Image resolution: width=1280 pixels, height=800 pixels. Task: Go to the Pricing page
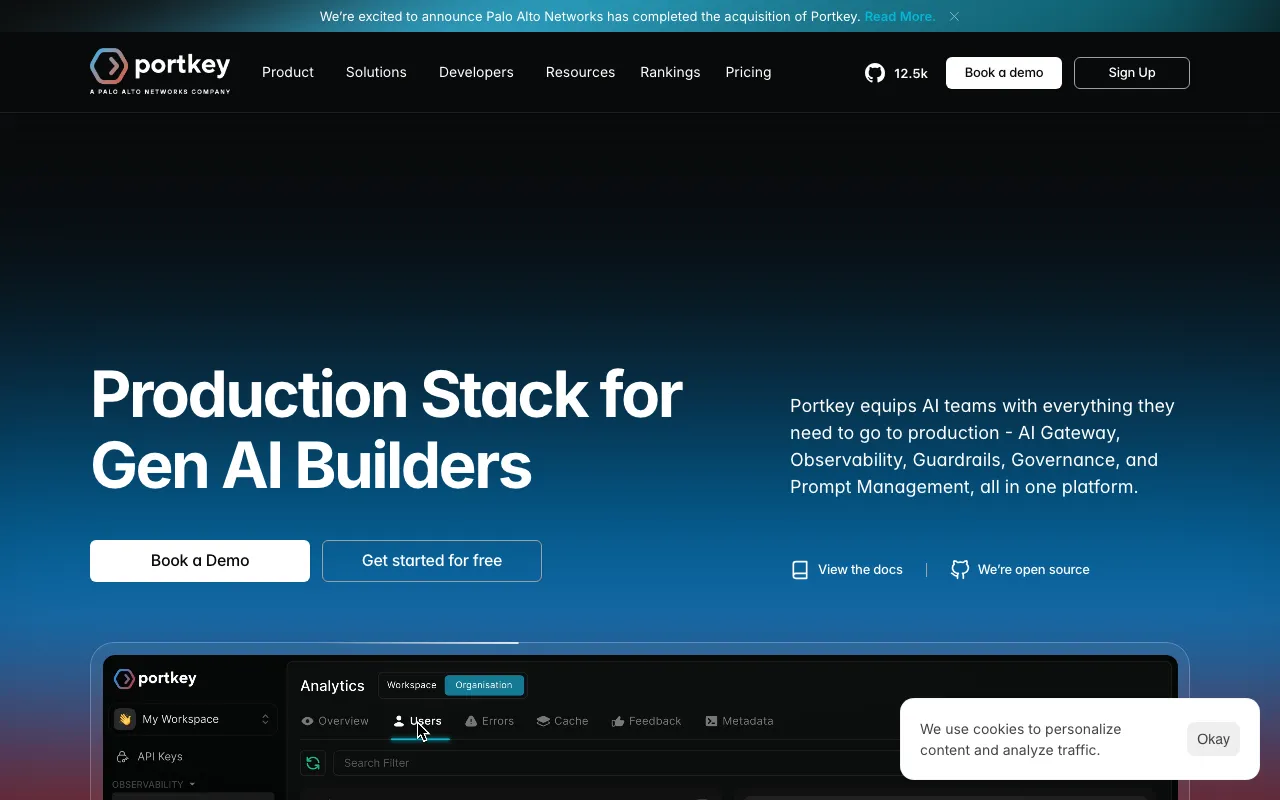pos(748,72)
